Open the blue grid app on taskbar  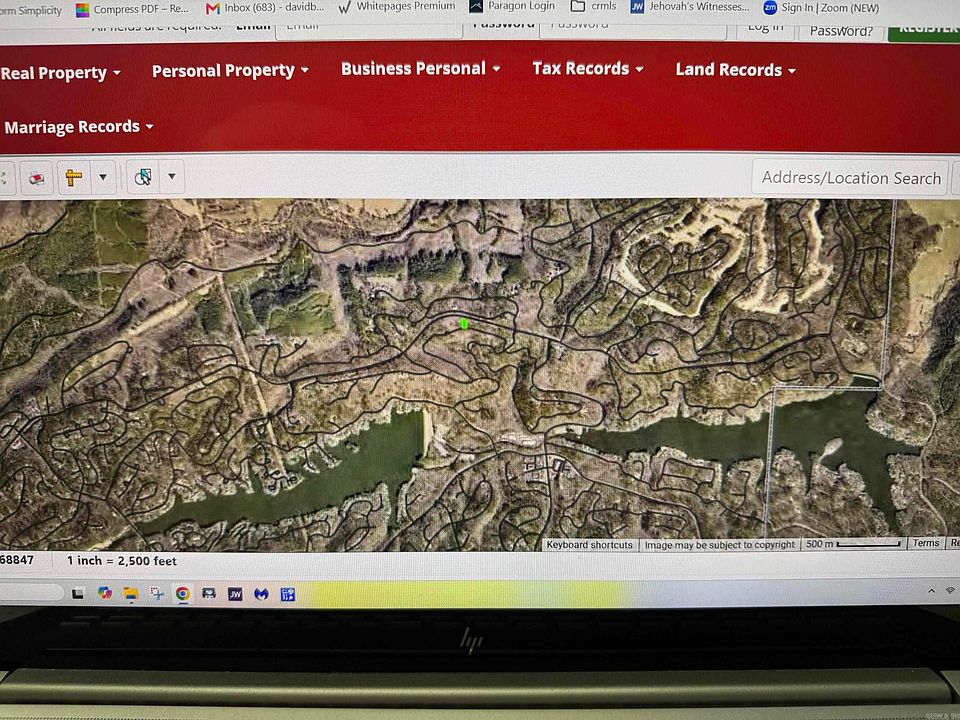[288, 594]
